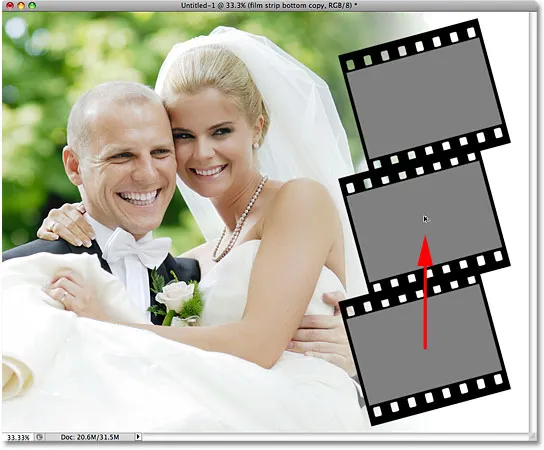This screenshot has height=450, width=544.
Task: Click the vertical scrollbar on the right edge
Action: [533, 222]
